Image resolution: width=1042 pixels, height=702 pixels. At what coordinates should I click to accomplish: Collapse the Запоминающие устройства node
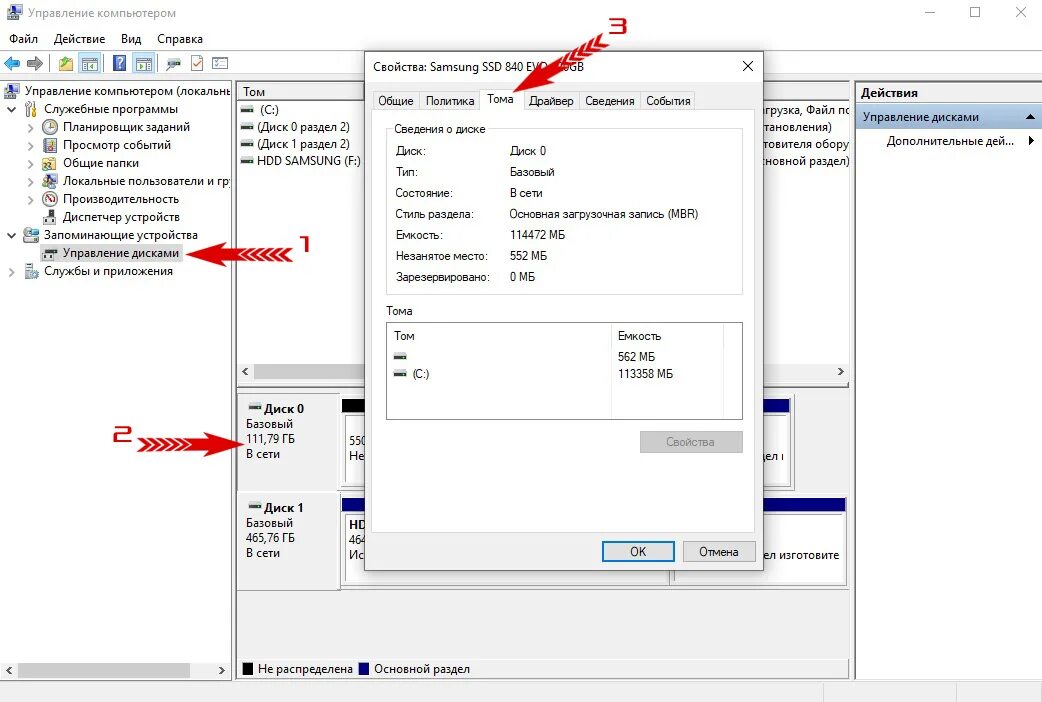click(11, 235)
